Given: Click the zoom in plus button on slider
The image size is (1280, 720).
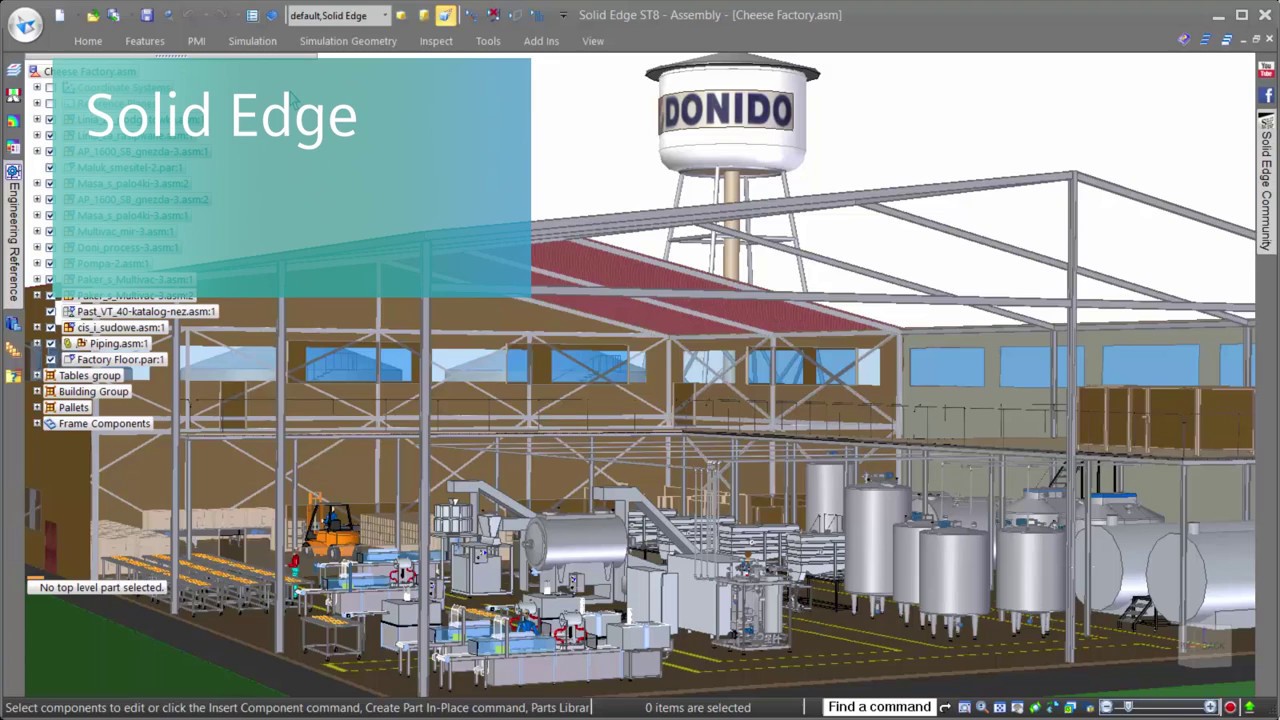Looking at the screenshot, I should coord(1211,708).
